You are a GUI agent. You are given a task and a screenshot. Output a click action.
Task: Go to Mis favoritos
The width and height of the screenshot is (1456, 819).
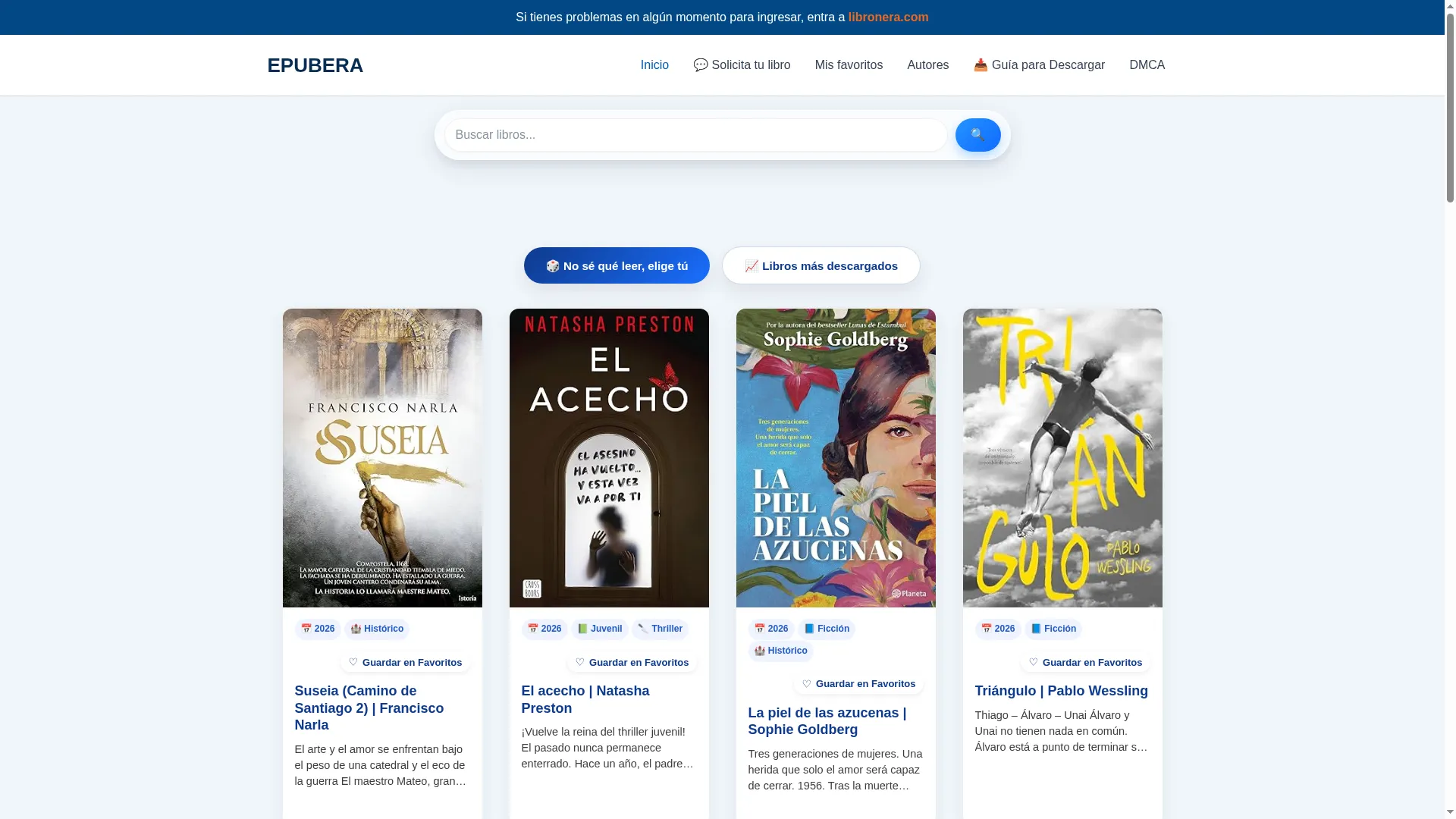pos(849,65)
